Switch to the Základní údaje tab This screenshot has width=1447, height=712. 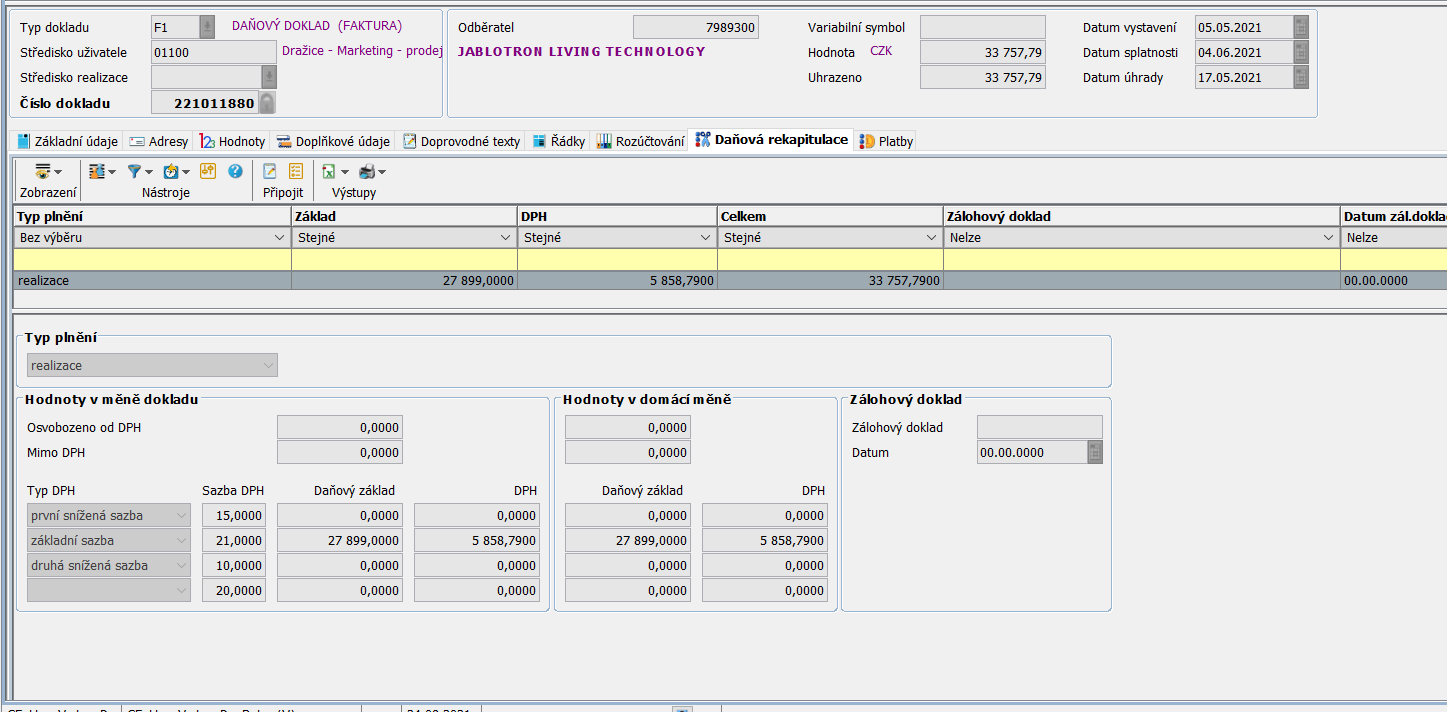click(x=68, y=141)
